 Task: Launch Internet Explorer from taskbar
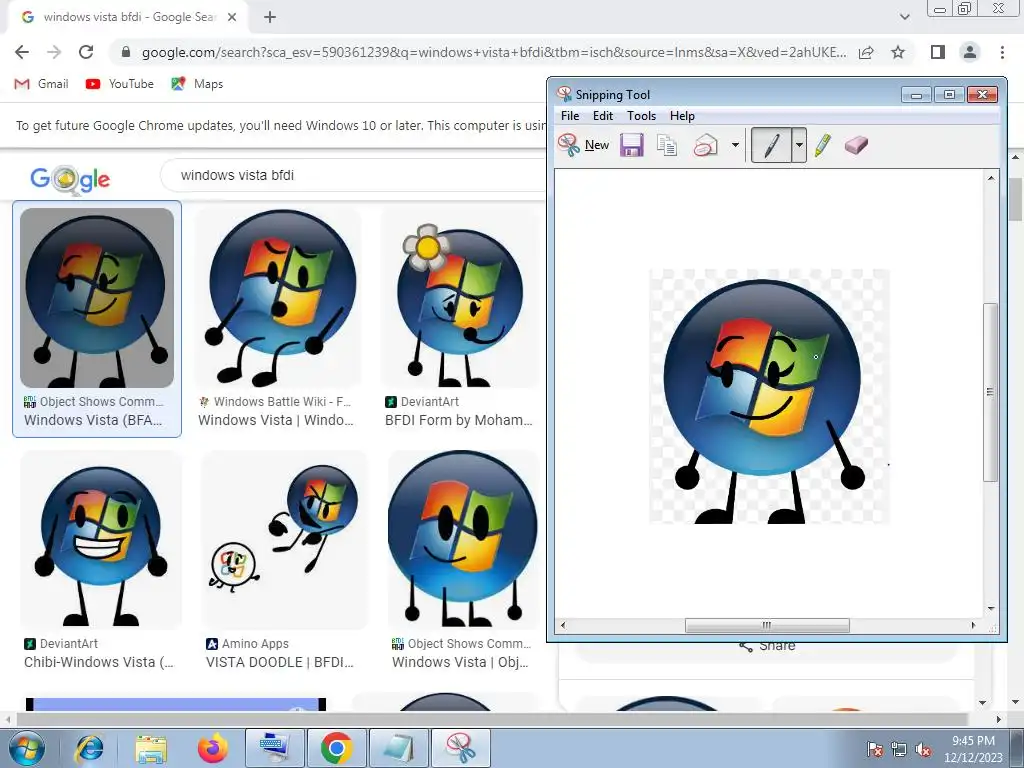[x=89, y=748]
